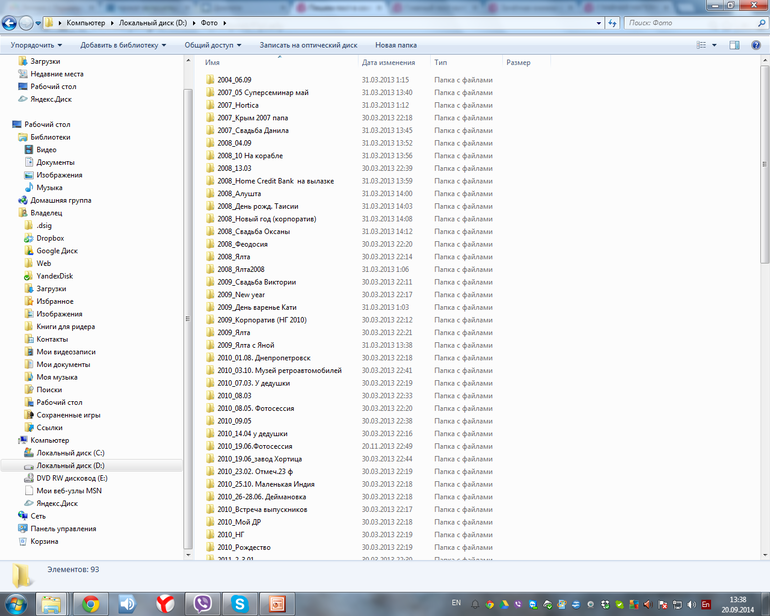
Task: Open Yandex browser from the taskbar
Action: tap(166, 603)
